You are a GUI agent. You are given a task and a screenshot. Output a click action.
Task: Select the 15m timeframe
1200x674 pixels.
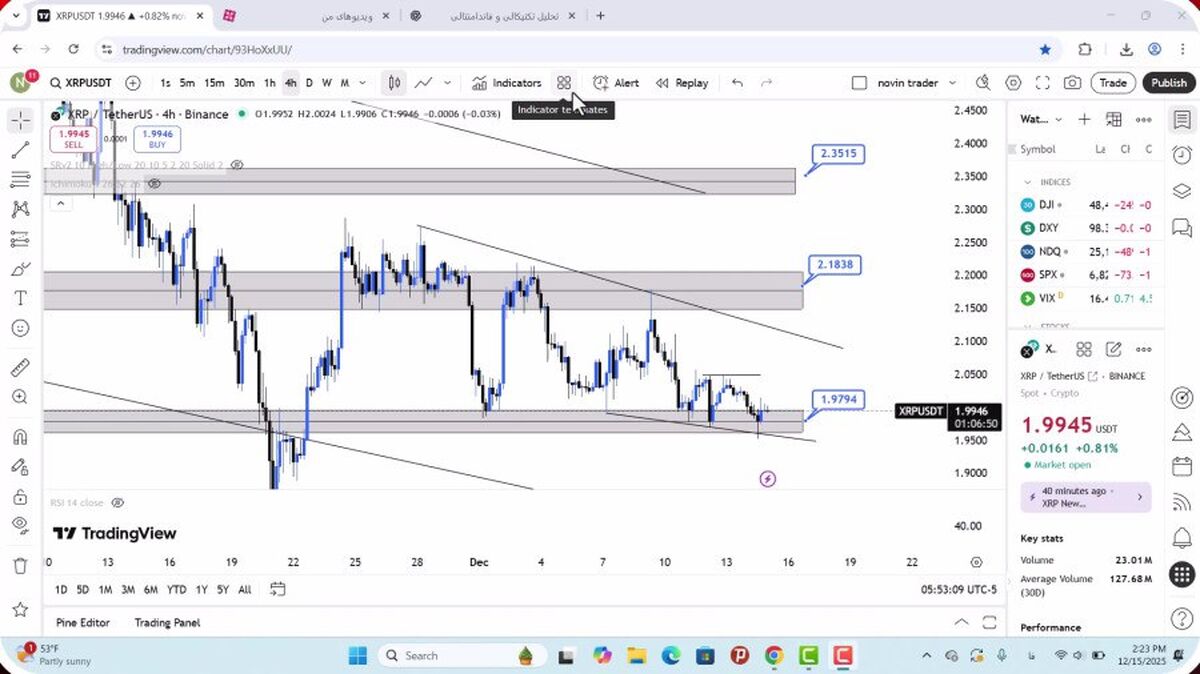tap(214, 83)
